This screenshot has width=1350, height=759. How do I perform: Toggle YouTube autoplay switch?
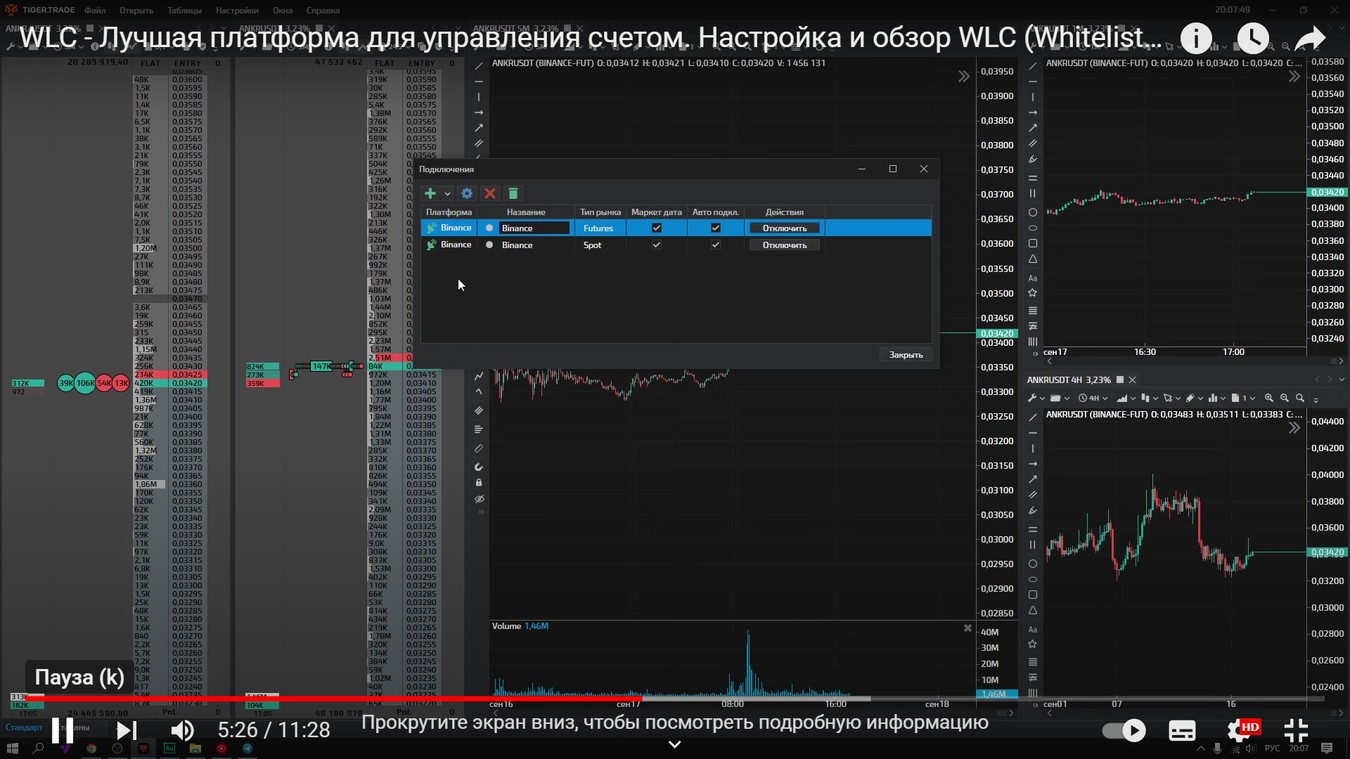pyautogui.click(x=1124, y=731)
